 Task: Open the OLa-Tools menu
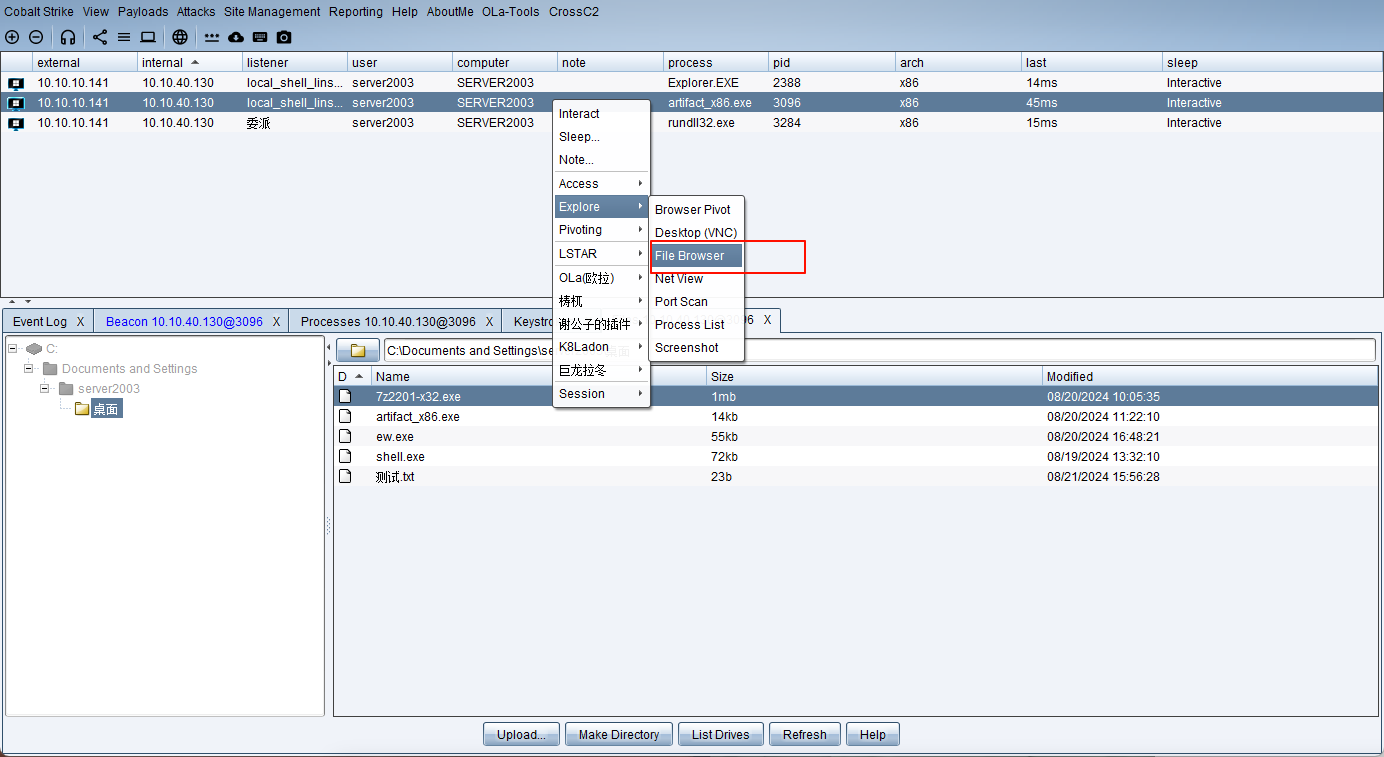(511, 12)
